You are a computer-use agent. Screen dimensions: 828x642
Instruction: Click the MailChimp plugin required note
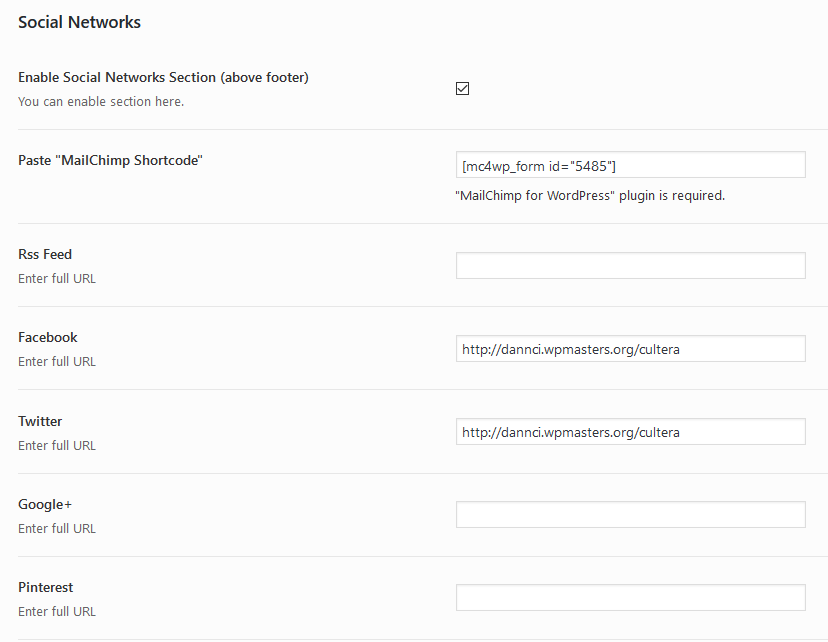click(590, 195)
